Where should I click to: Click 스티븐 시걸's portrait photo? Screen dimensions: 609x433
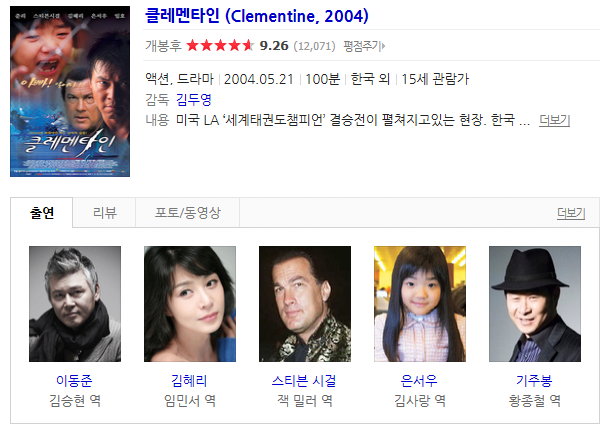[305, 304]
